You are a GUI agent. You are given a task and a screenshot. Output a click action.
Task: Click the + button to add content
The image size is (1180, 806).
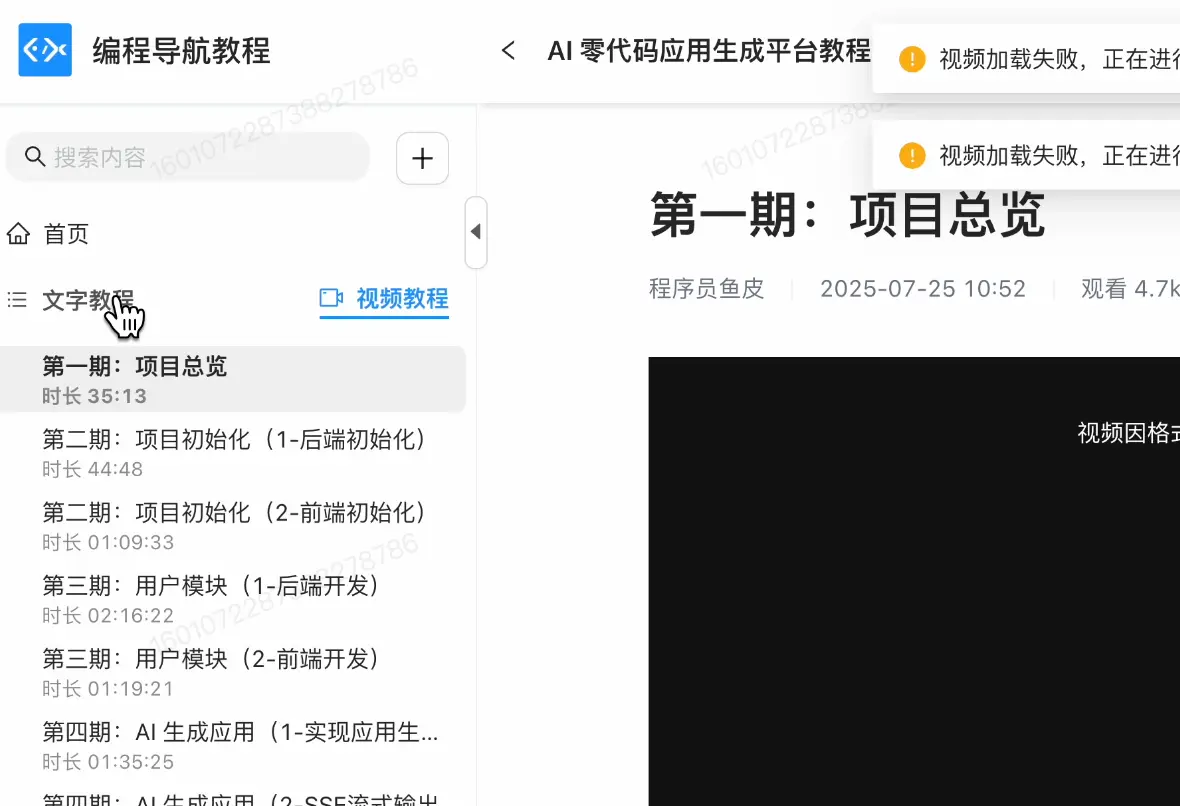(422, 157)
